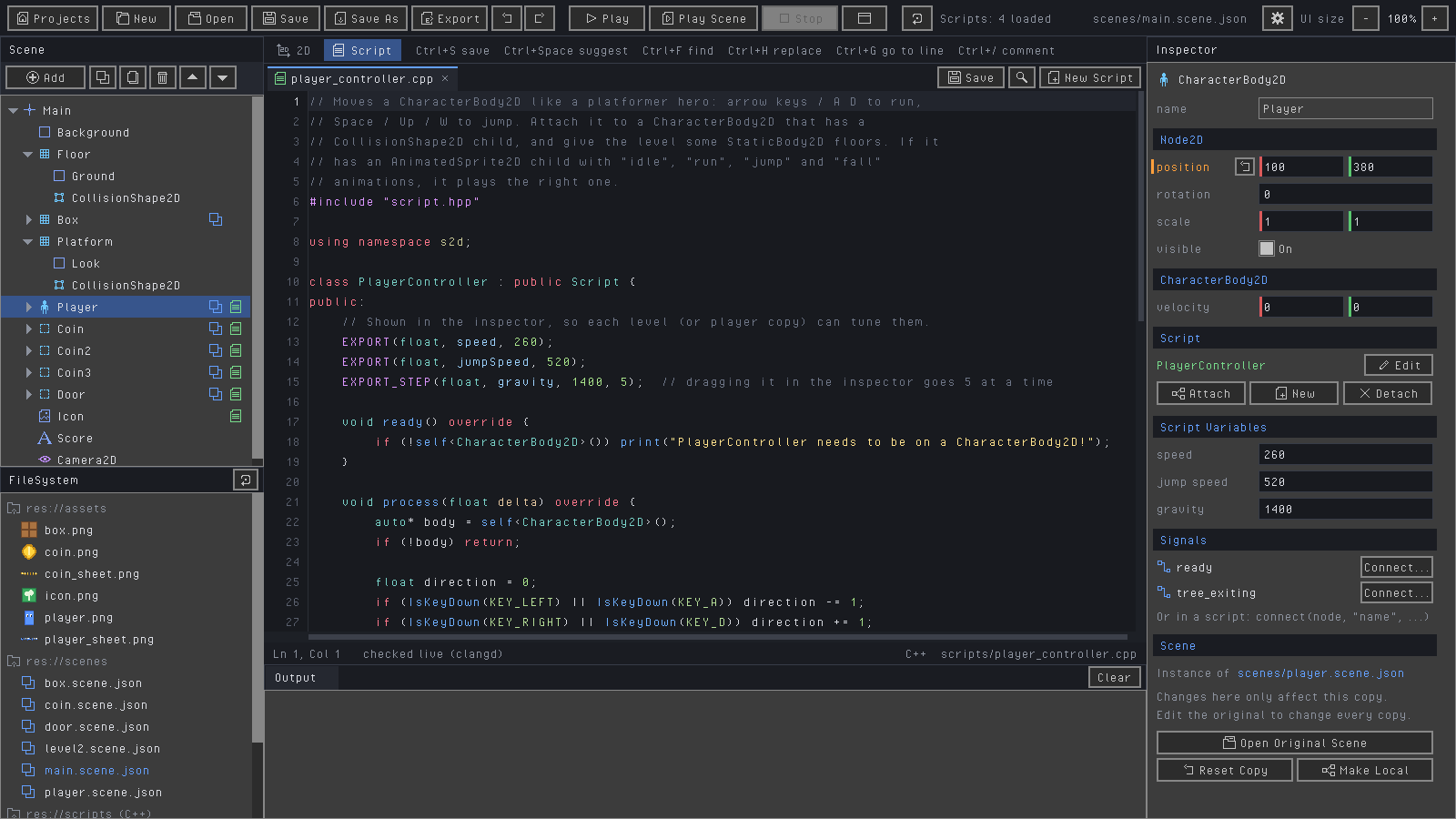
Task: Click the gravity value field showing 1400
Action: click(1346, 509)
